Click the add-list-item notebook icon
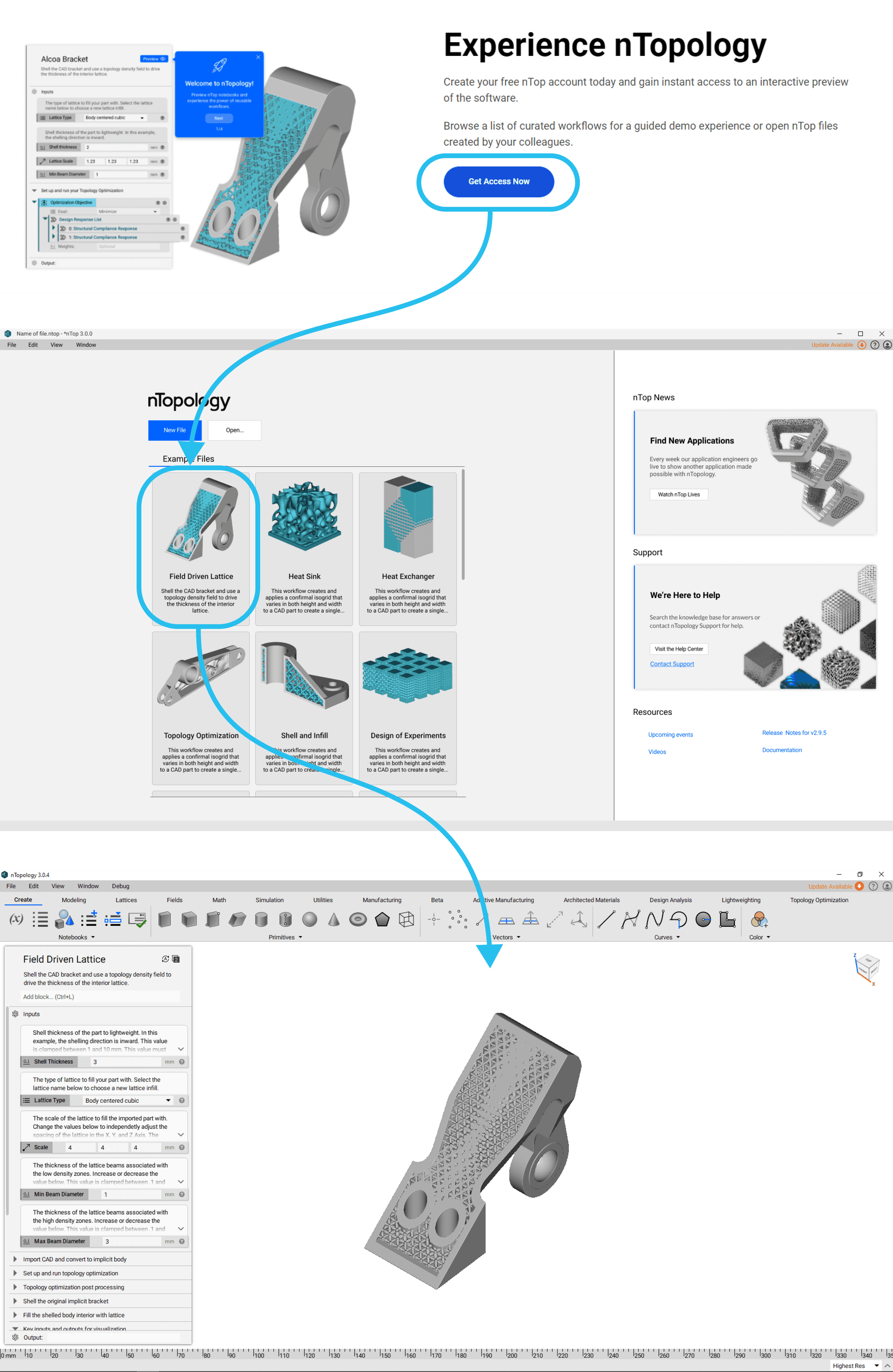The image size is (893, 1372). [89, 919]
